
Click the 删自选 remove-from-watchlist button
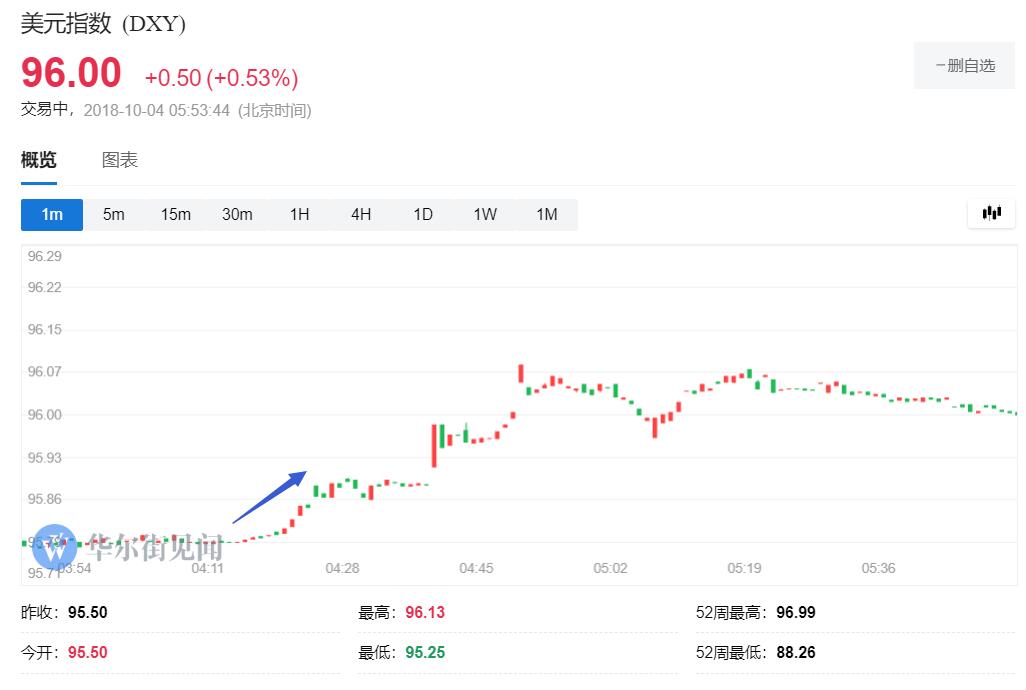coord(964,66)
